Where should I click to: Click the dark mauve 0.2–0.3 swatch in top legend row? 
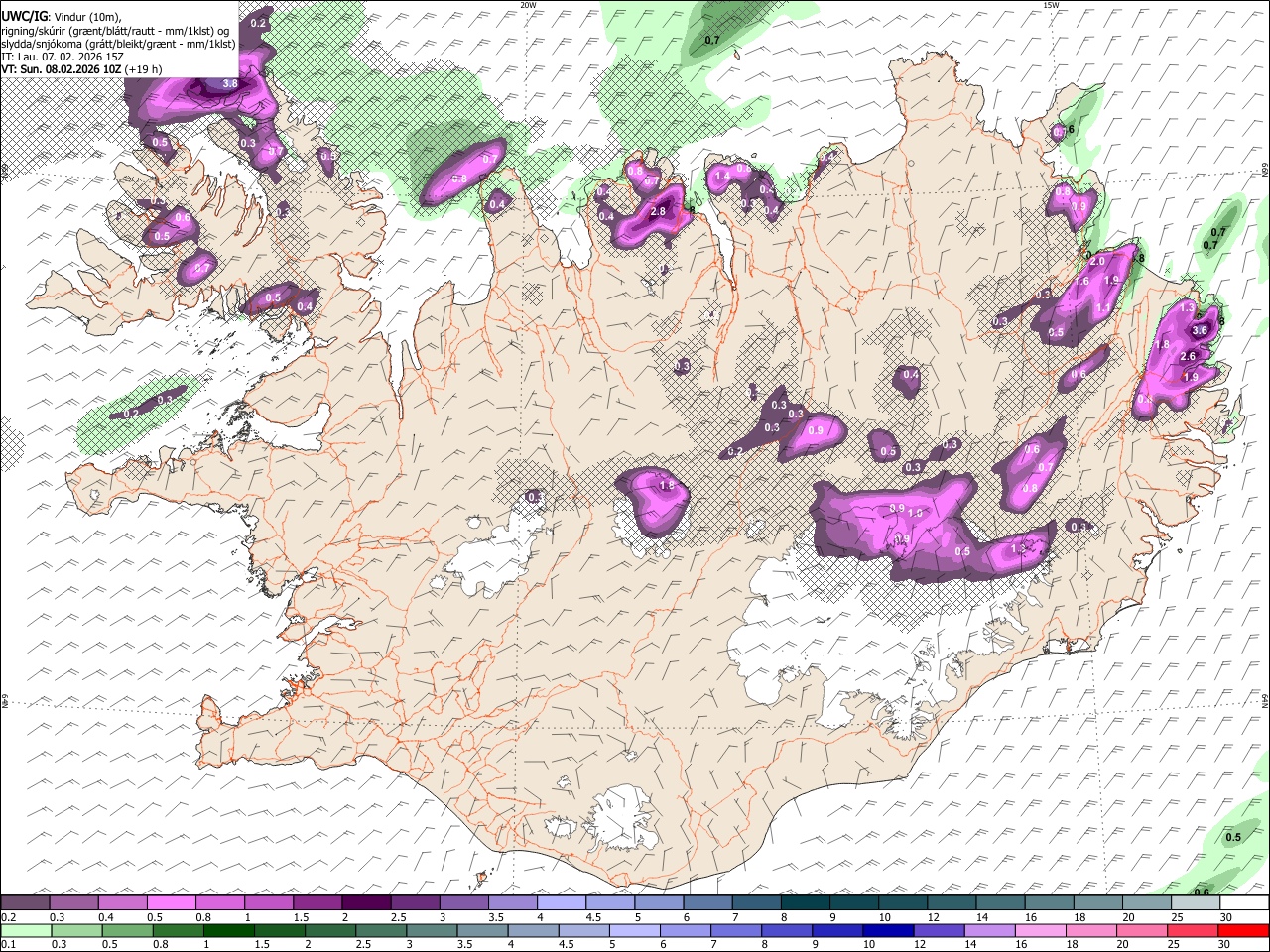(26, 902)
